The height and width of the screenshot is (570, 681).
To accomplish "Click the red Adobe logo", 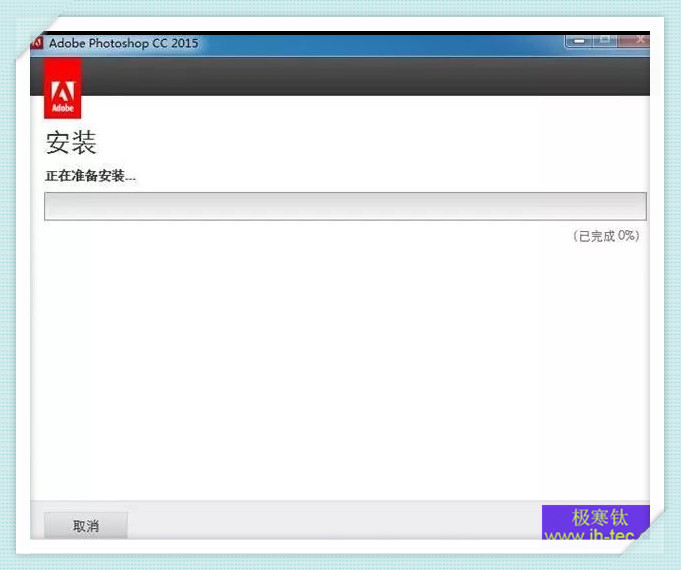I will point(63,88).
